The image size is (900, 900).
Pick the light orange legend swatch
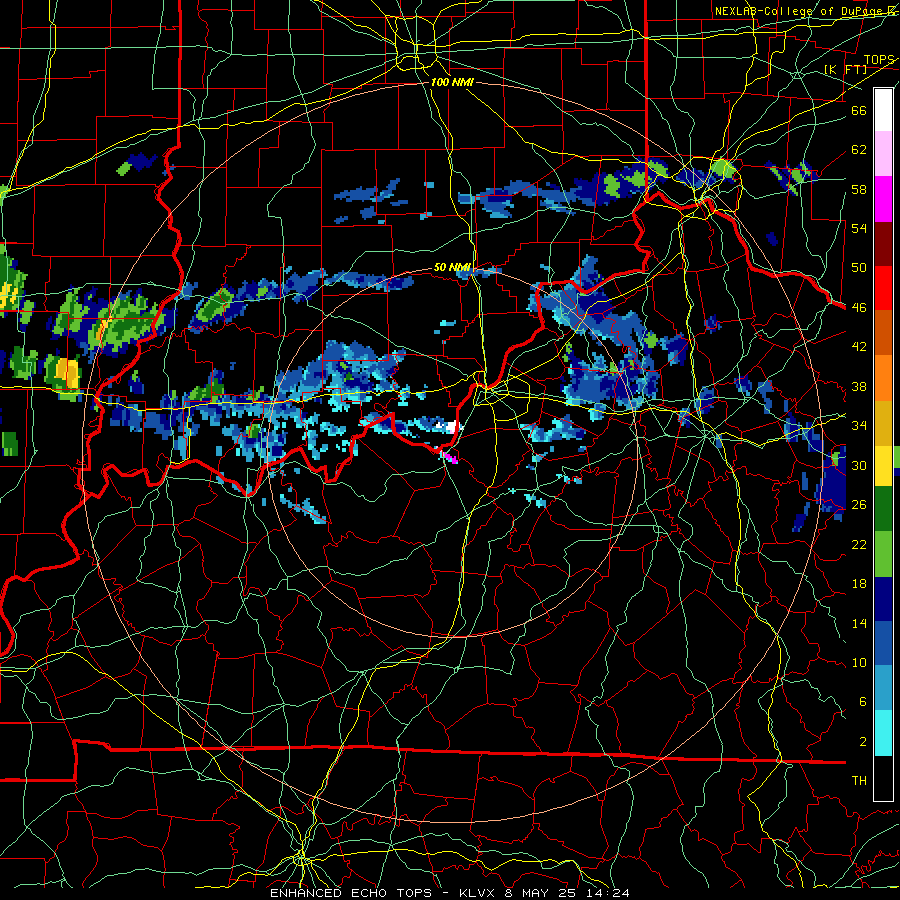(x=883, y=377)
